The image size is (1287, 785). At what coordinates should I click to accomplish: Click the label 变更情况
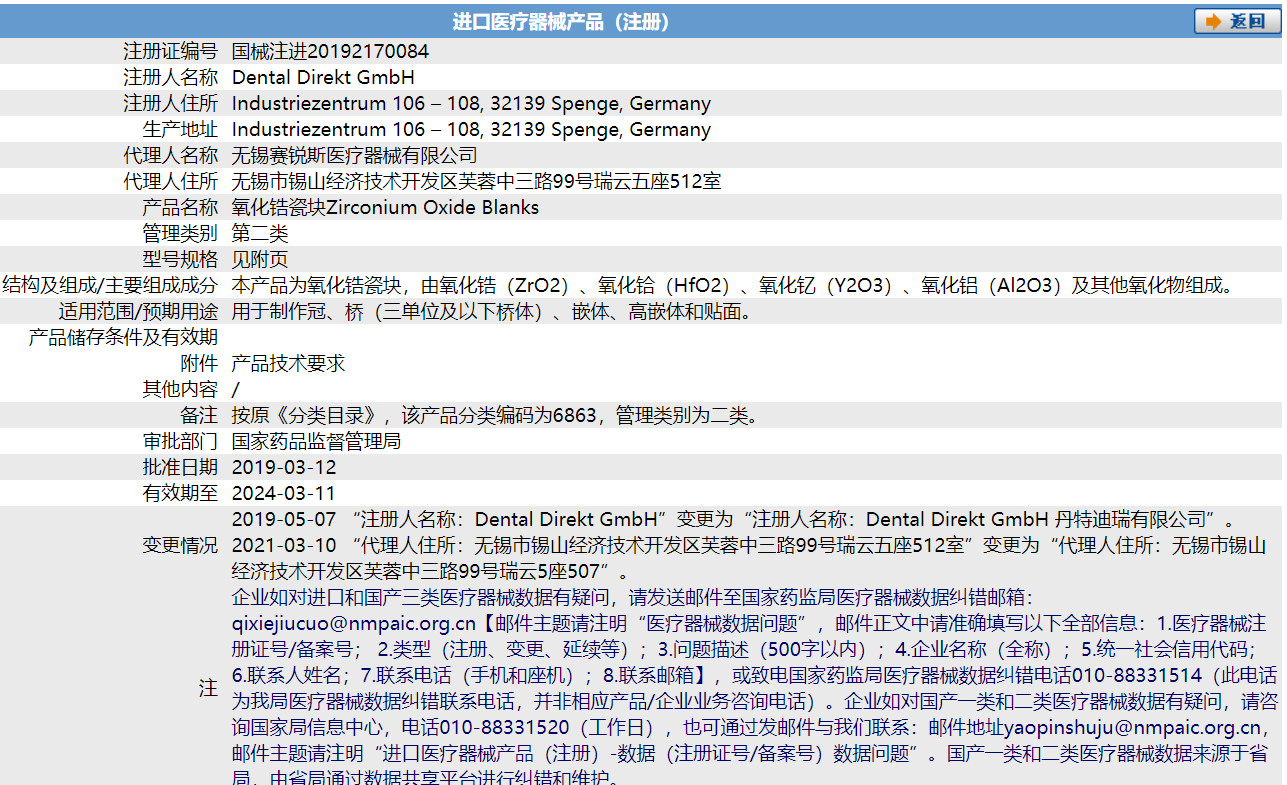180,545
